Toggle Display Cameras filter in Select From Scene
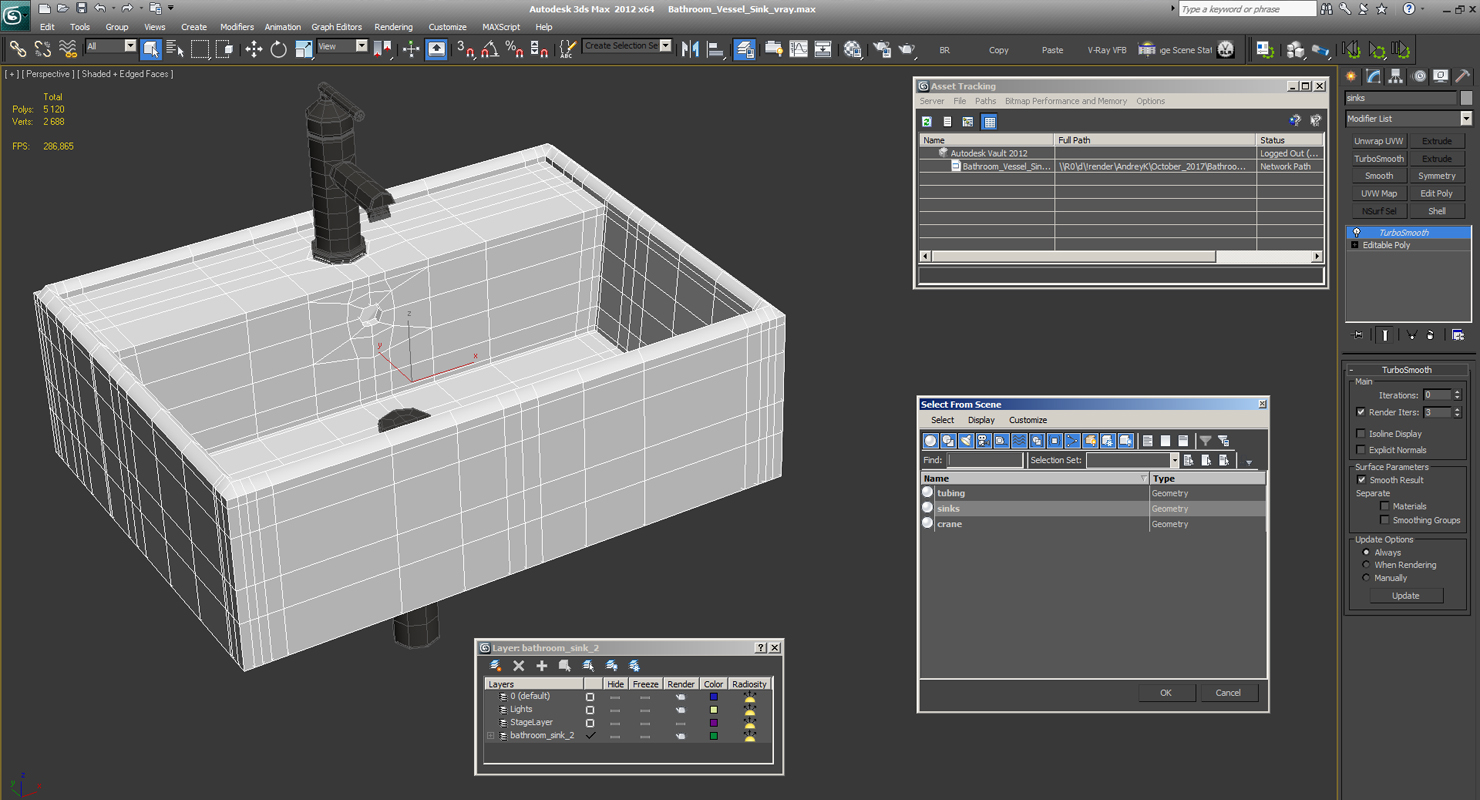1480x800 pixels. tap(983, 440)
